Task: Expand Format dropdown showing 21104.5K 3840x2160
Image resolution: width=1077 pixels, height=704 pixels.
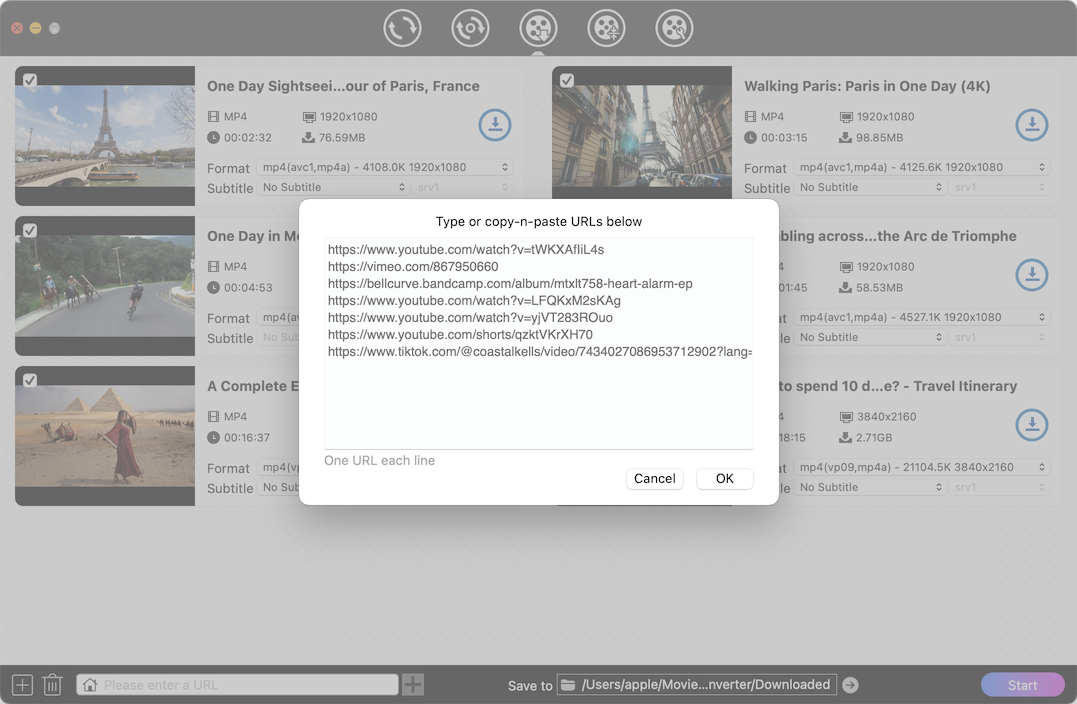Action: [x=922, y=467]
